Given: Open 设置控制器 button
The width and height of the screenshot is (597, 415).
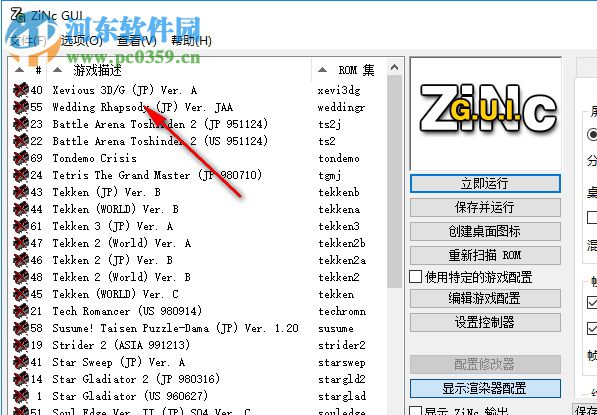Looking at the screenshot, I should click(x=485, y=322).
